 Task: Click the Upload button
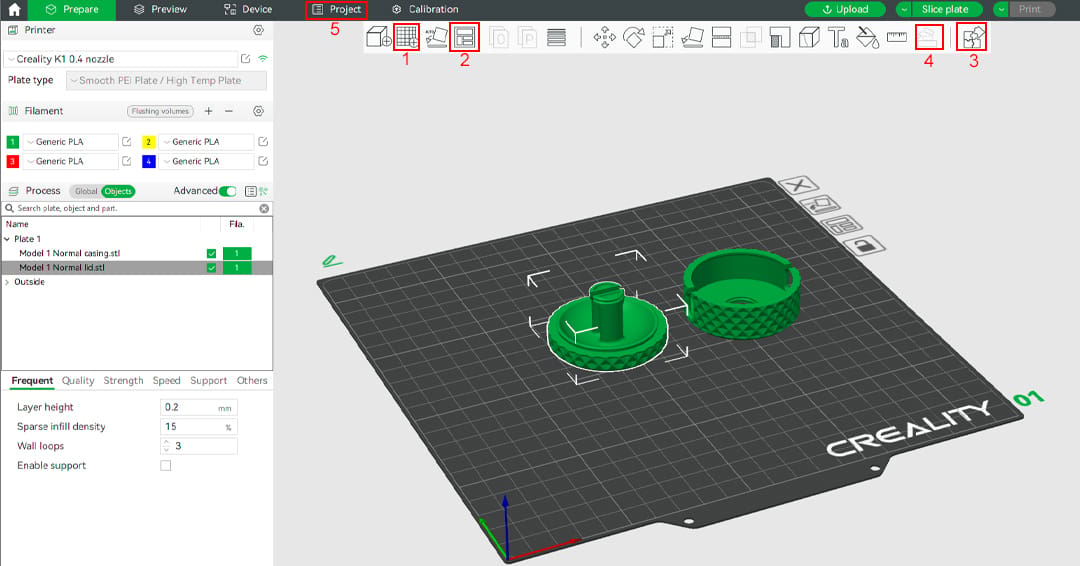coord(845,10)
